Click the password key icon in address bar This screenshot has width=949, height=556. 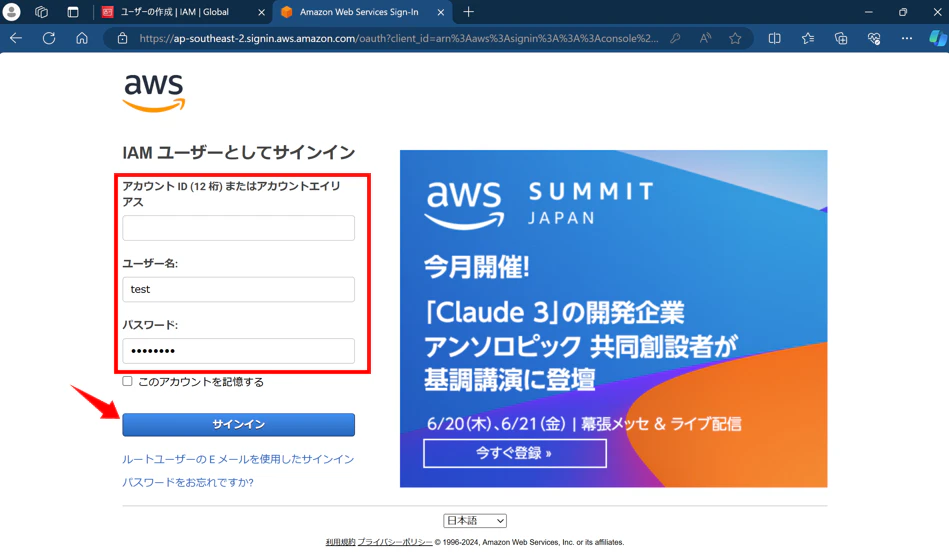(675, 38)
